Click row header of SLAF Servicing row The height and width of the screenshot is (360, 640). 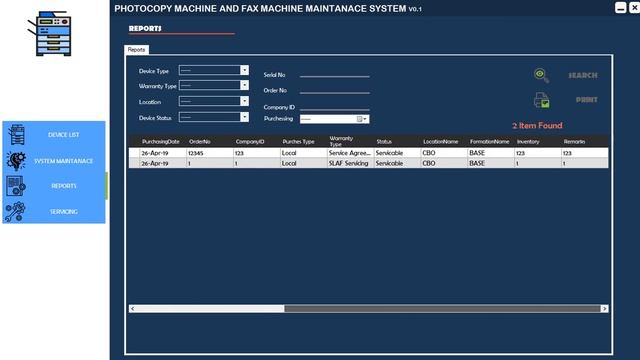pos(134,163)
